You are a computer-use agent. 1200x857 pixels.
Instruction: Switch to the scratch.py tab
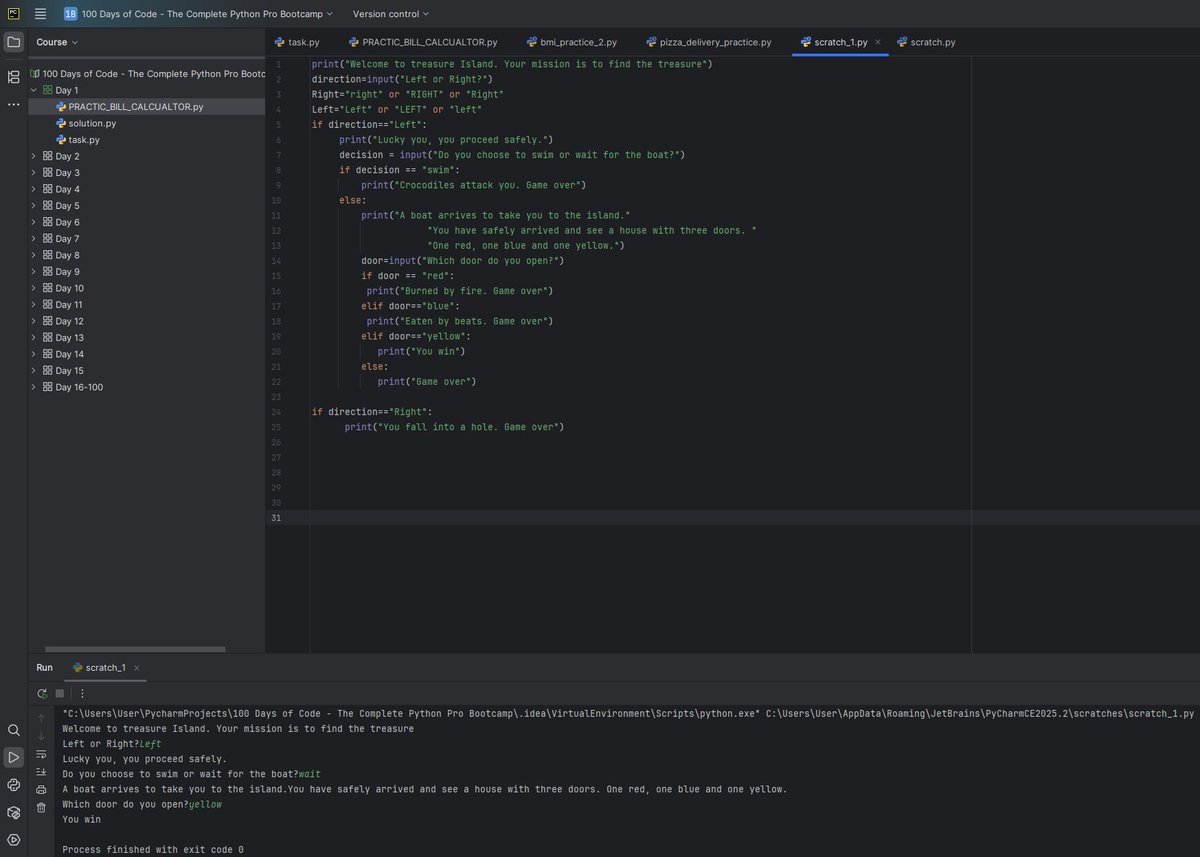(926, 42)
